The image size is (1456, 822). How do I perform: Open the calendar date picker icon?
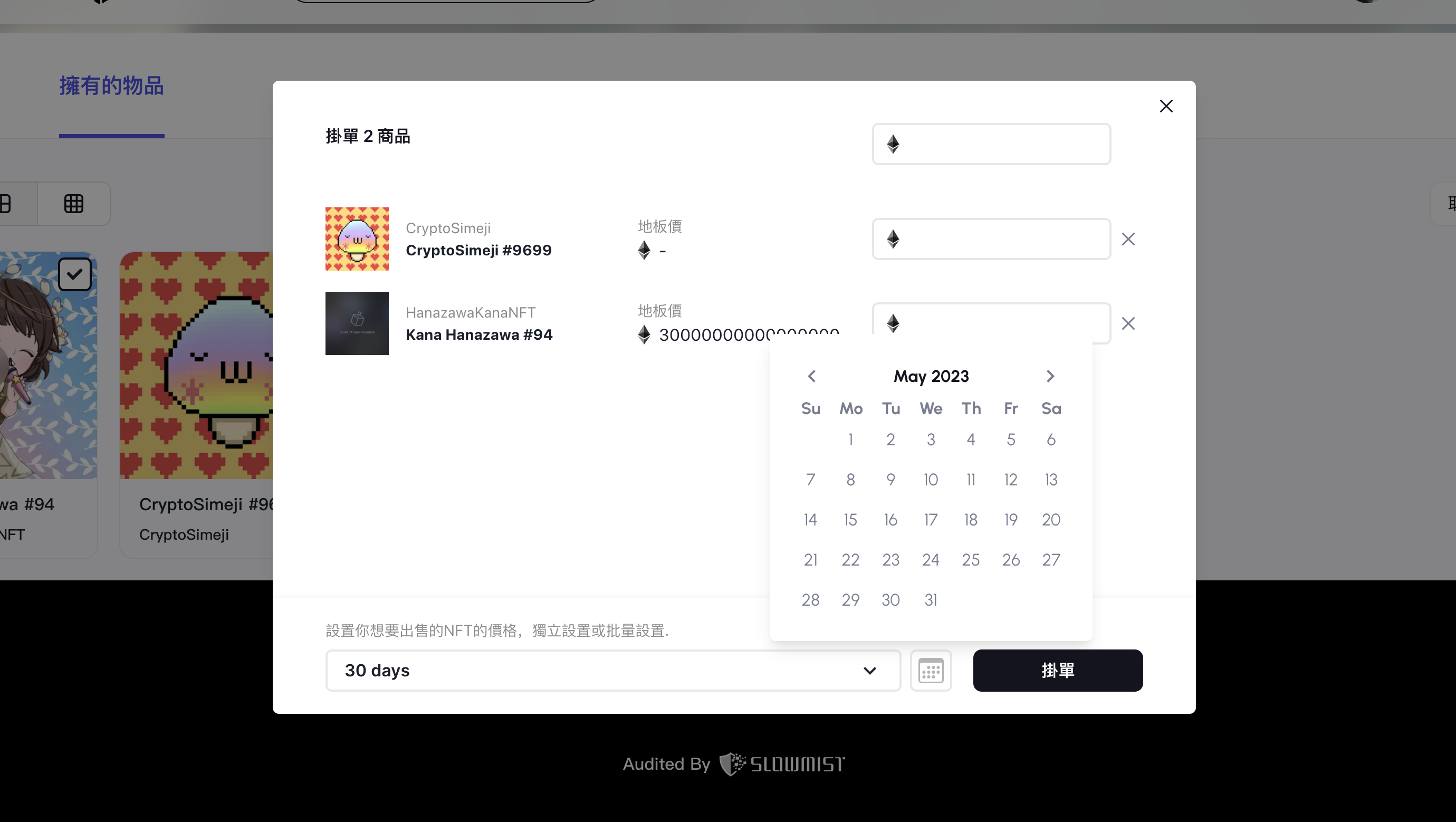[931, 671]
